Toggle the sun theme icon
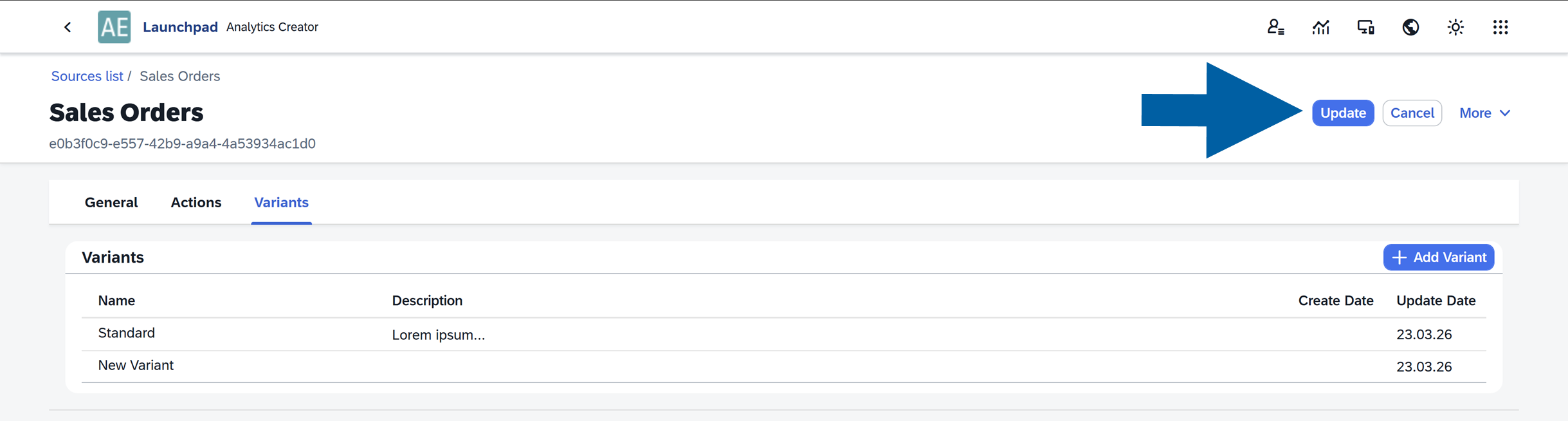The height and width of the screenshot is (421, 1568). click(x=1455, y=27)
